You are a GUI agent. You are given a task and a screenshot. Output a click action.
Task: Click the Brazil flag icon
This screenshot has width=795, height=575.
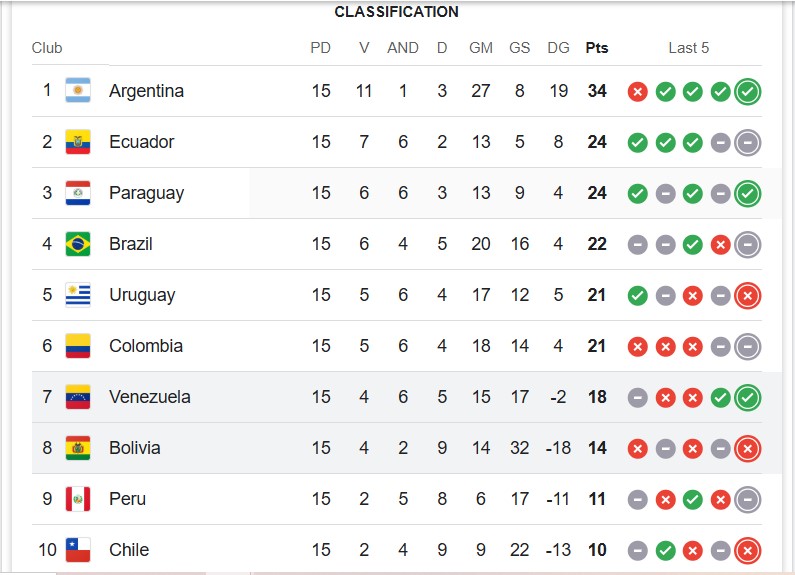(78, 244)
